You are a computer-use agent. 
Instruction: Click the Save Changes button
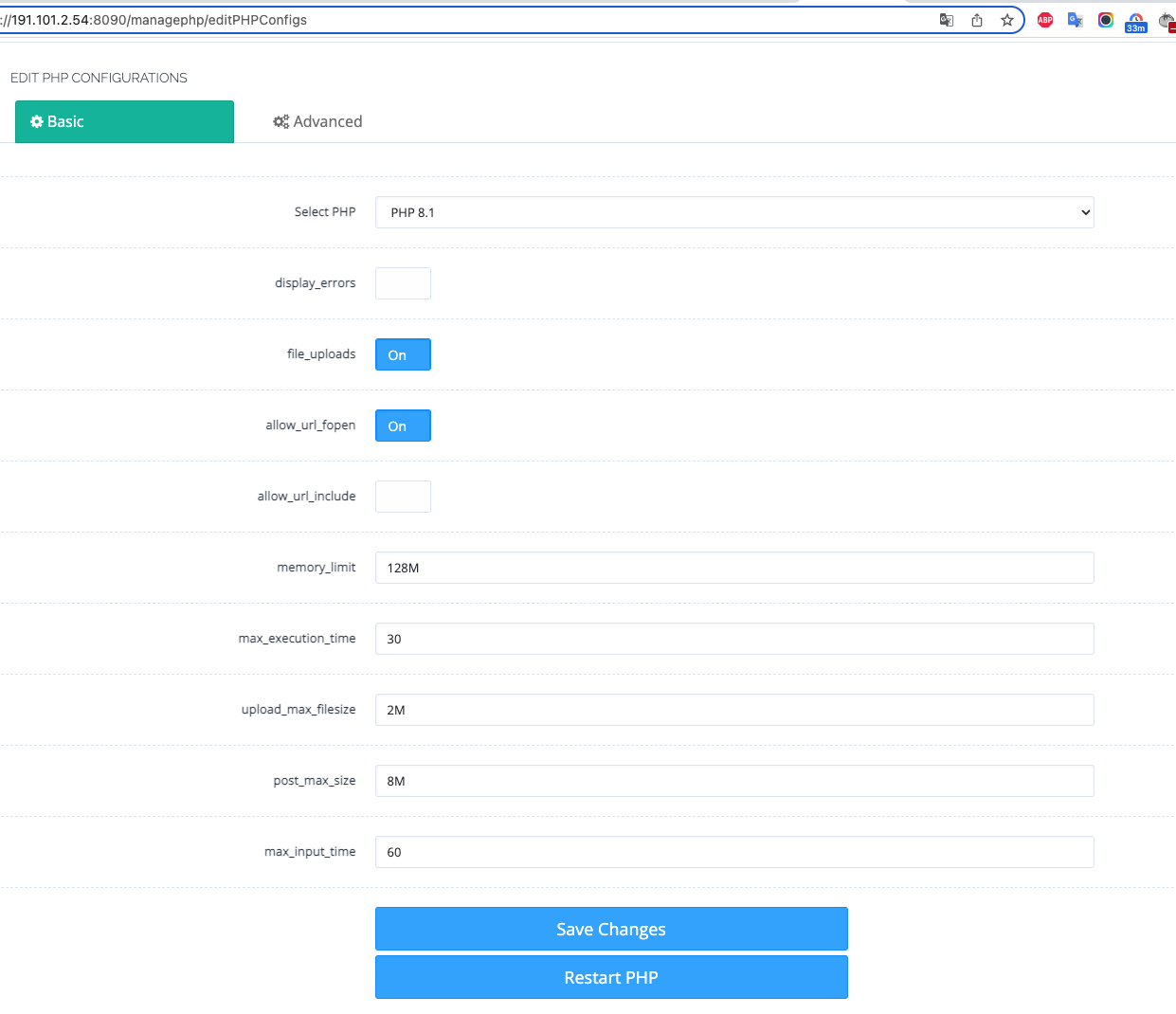coord(611,929)
